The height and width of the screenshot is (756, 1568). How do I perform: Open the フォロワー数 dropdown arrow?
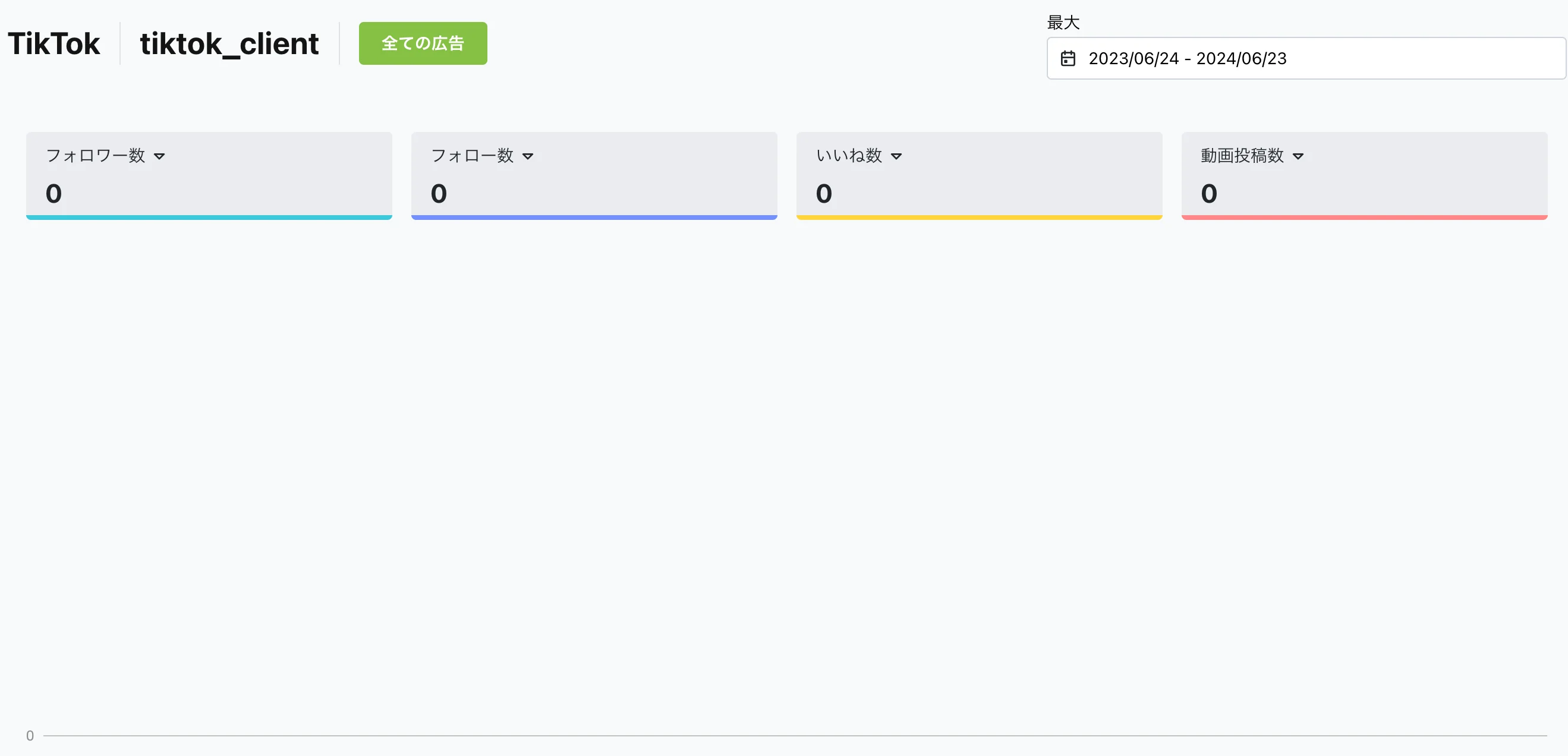[159, 156]
